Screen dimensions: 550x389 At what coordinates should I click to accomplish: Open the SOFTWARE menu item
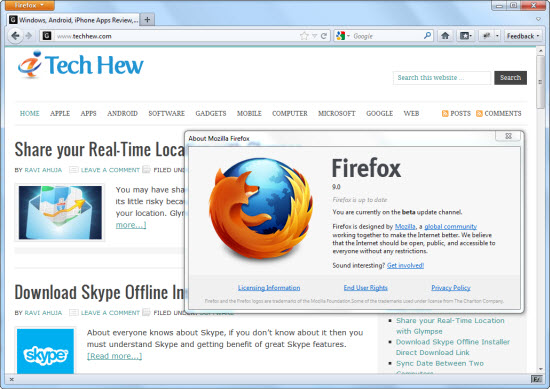click(166, 113)
